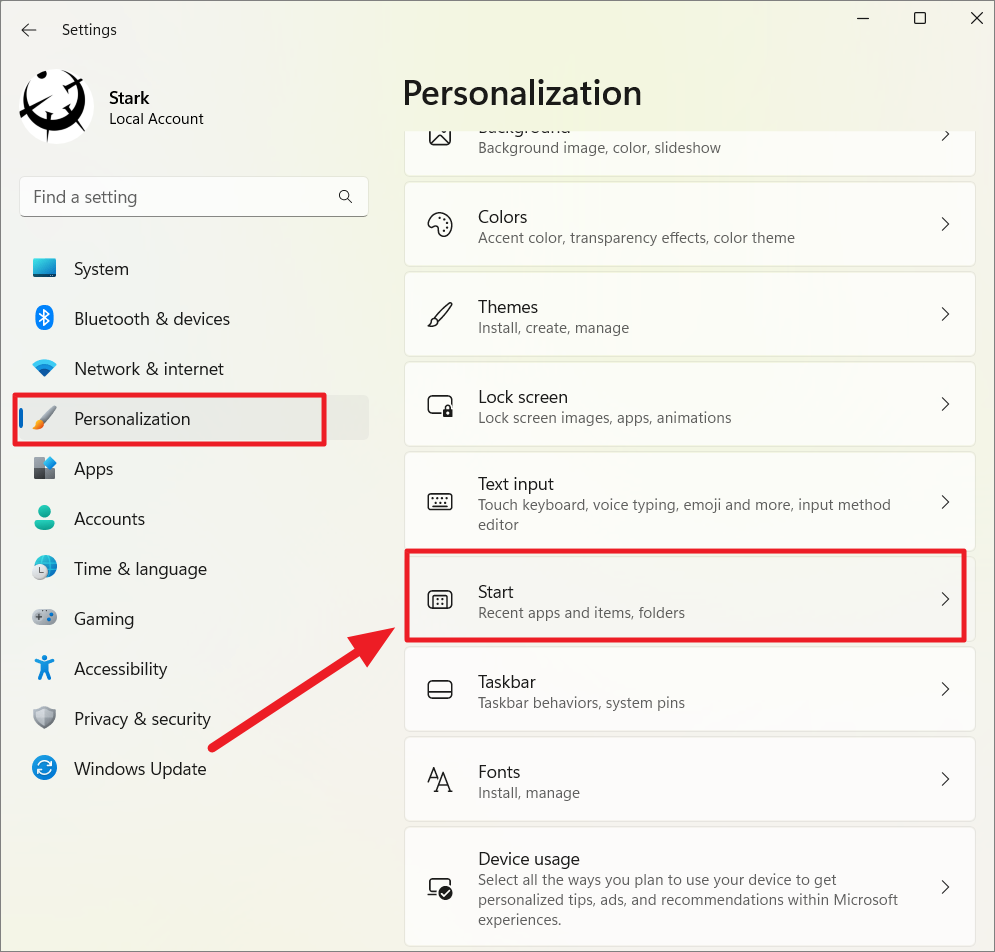
Task: Expand the Lock screen chevron
Action: tap(946, 404)
